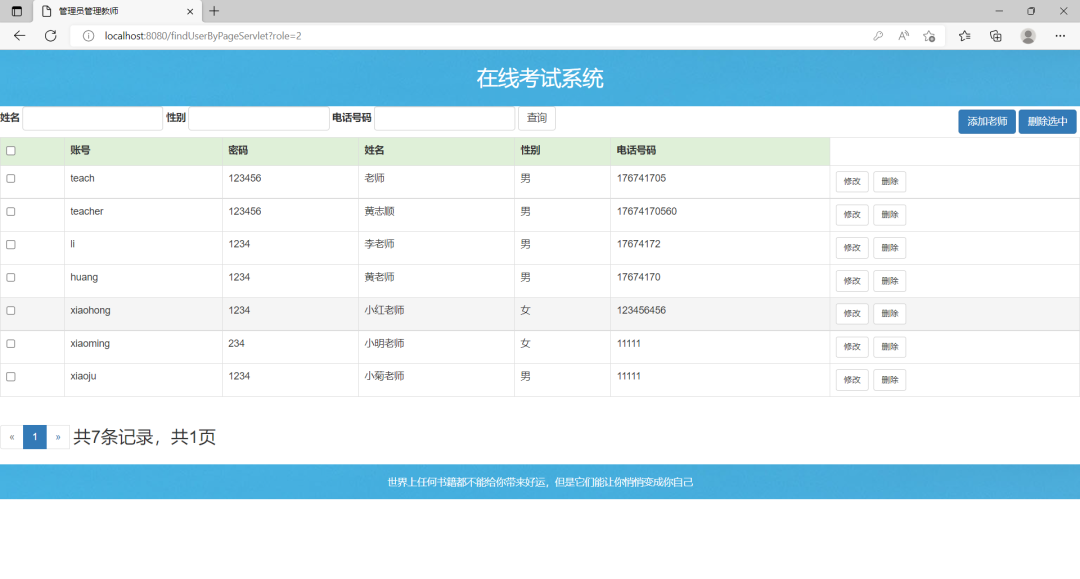The image size is (1080, 579).
Task: Select the phone number 17674170560
Action: [647, 211]
